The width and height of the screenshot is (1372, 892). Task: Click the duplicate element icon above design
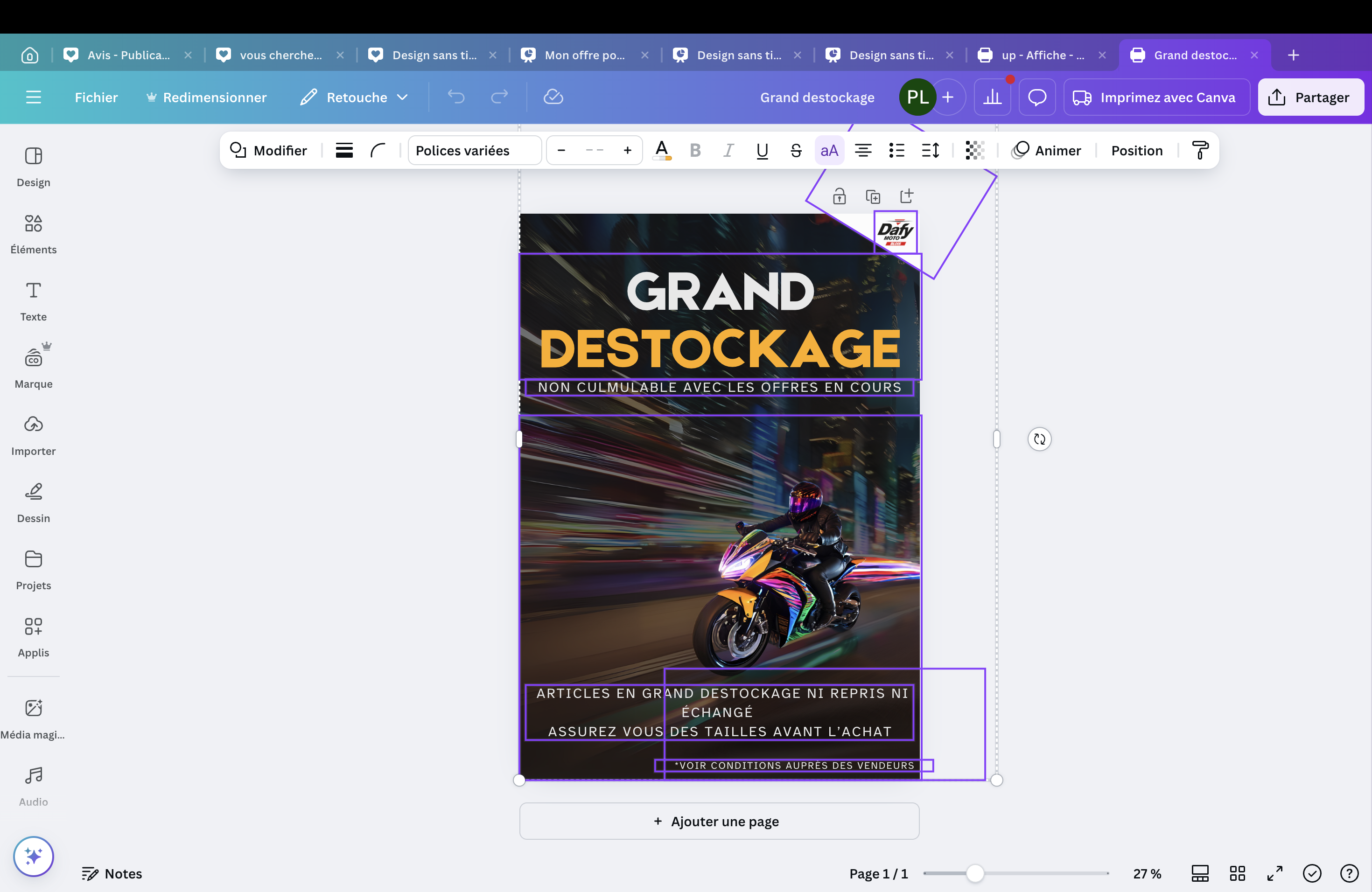873,196
